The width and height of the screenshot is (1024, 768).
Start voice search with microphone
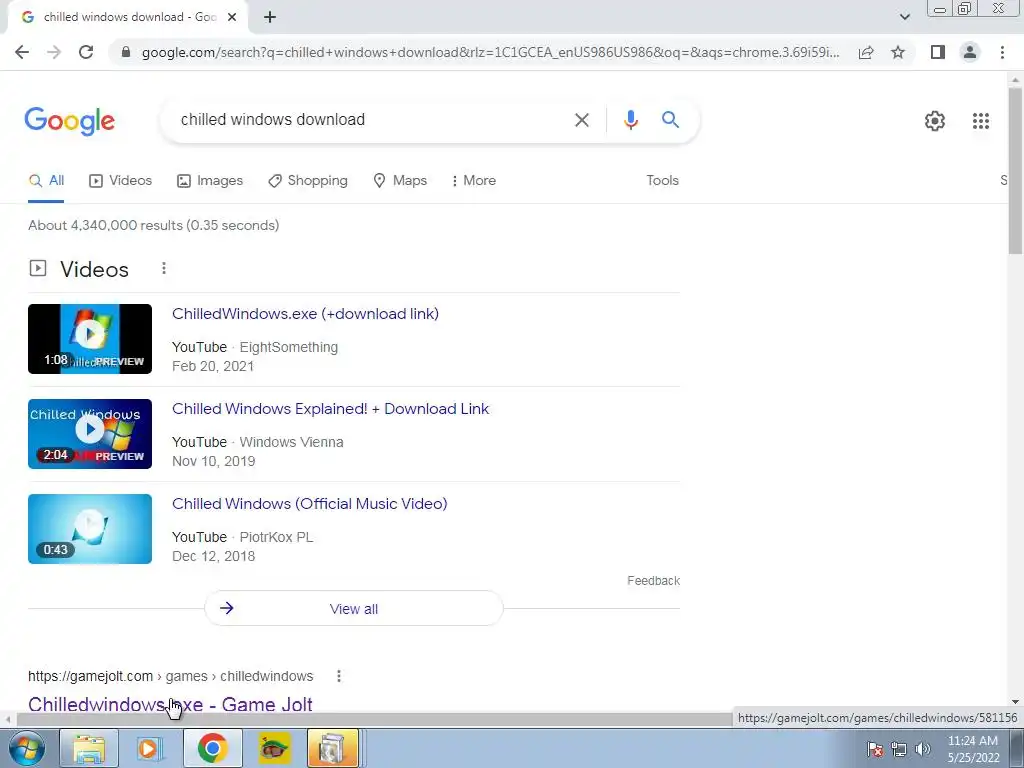(x=630, y=120)
